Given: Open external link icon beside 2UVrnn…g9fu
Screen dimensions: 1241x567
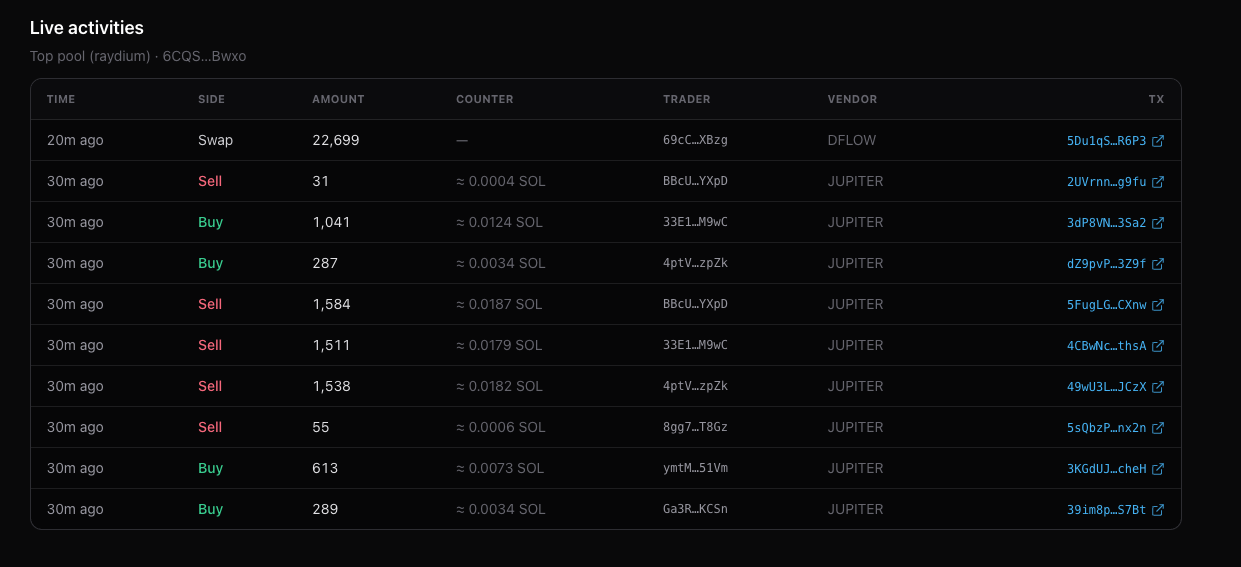Looking at the screenshot, I should tap(1158, 182).
